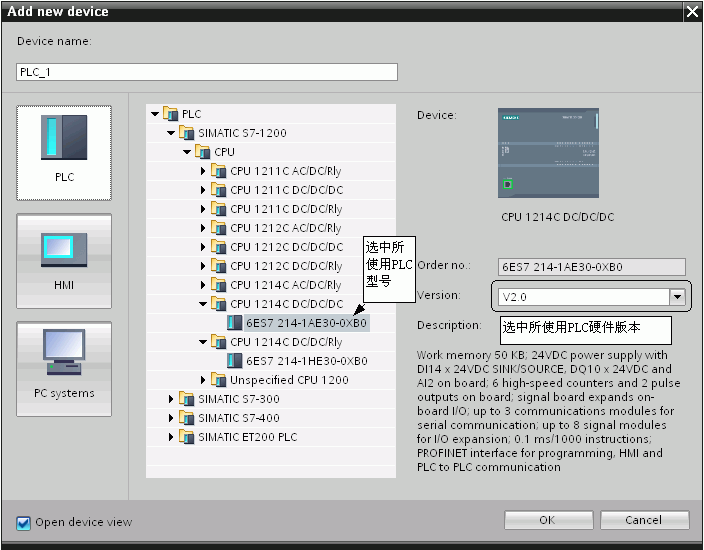The height and width of the screenshot is (550, 704).
Task: Expand the SIMATIC S7-300 node
Action: pos(171,399)
